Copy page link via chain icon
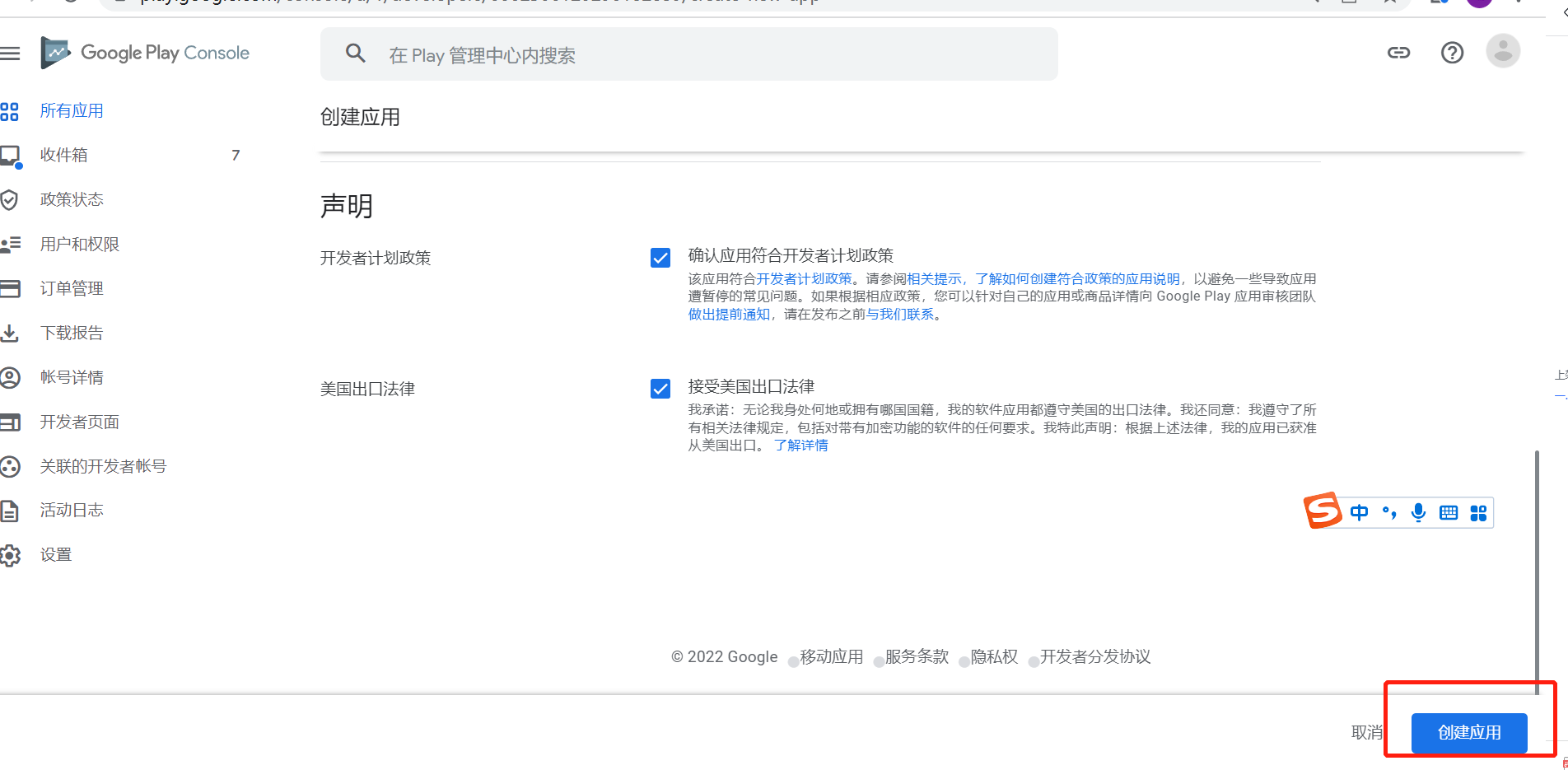The image size is (1568, 770). [1398, 53]
